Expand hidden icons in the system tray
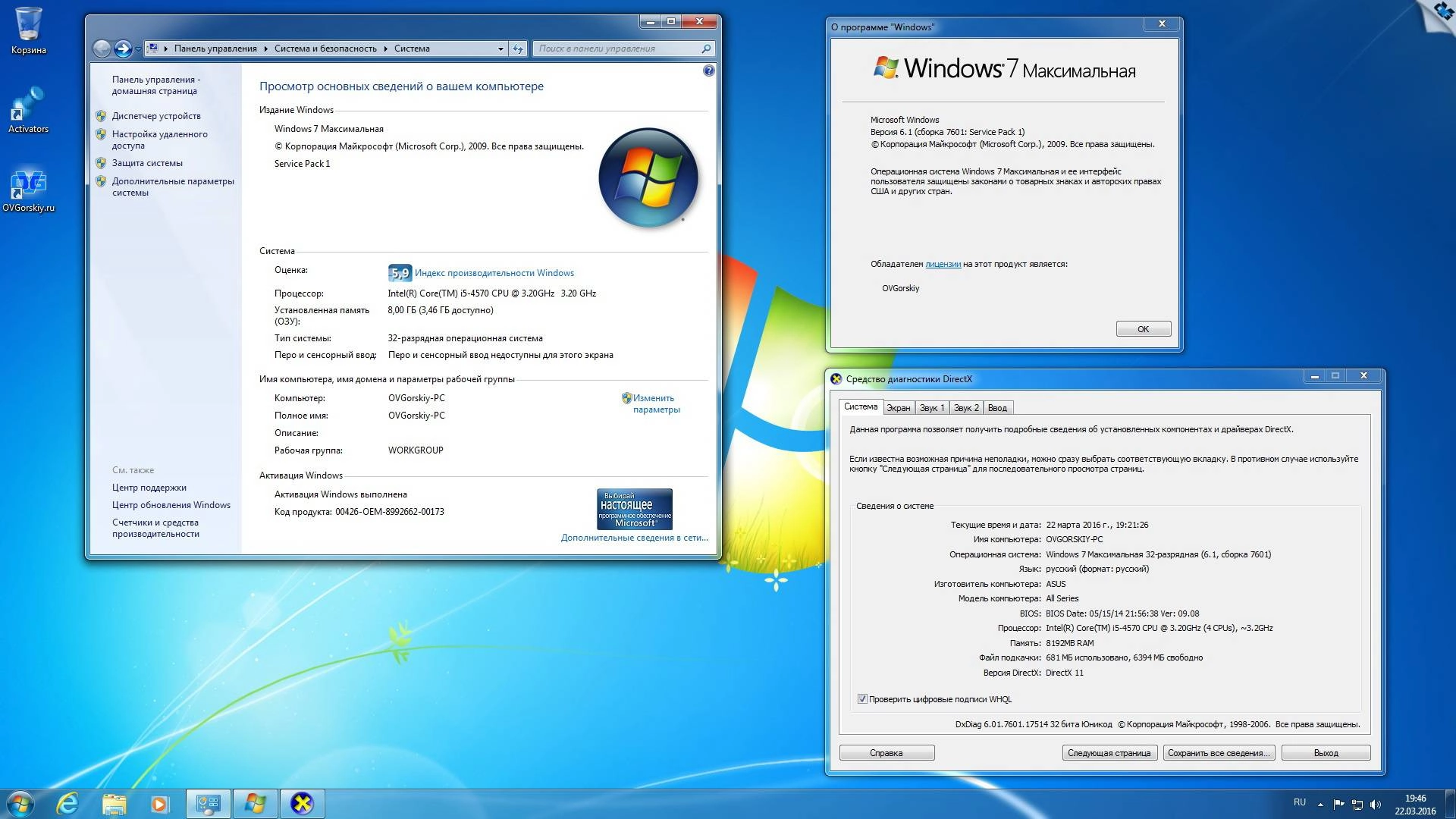 (x=1320, y=804)
